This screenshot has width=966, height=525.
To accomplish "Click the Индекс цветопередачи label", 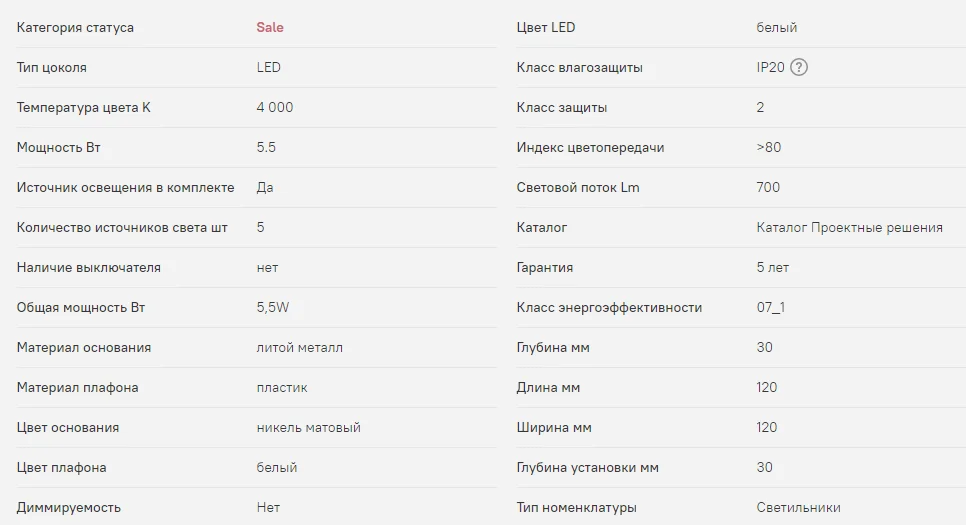I will (x=590, y=148).
